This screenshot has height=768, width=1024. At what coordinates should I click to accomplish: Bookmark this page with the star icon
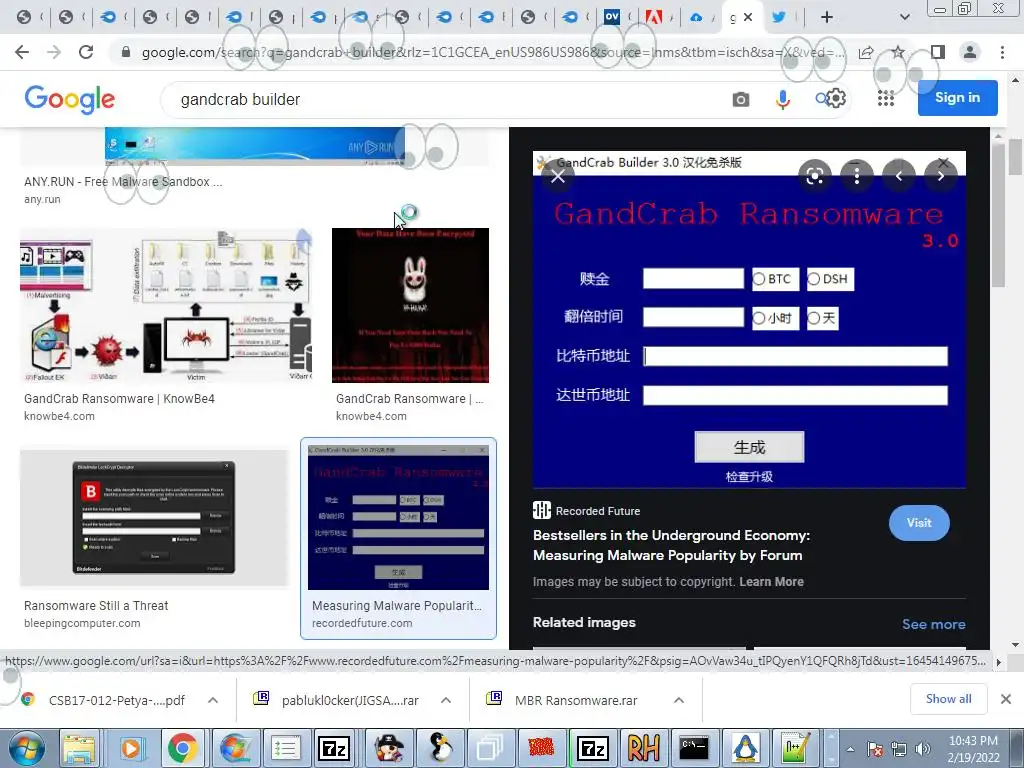pyautogui.click(x=899, y=52)
